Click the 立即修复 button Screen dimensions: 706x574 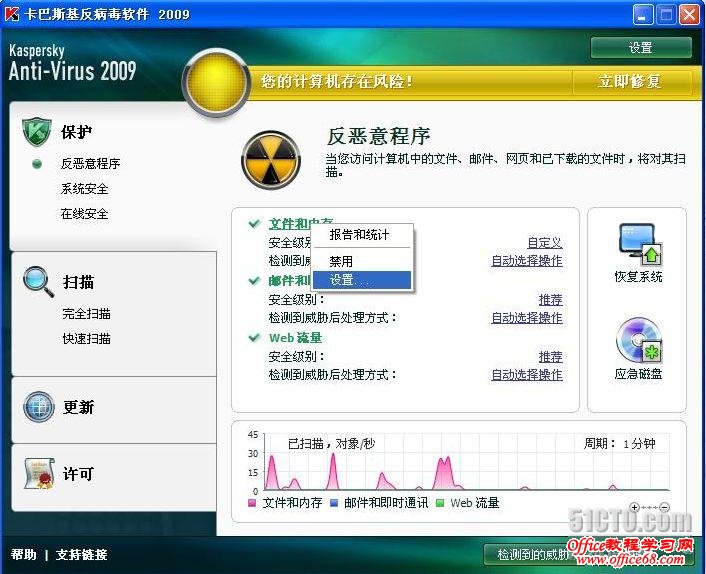tap(630, 82)
